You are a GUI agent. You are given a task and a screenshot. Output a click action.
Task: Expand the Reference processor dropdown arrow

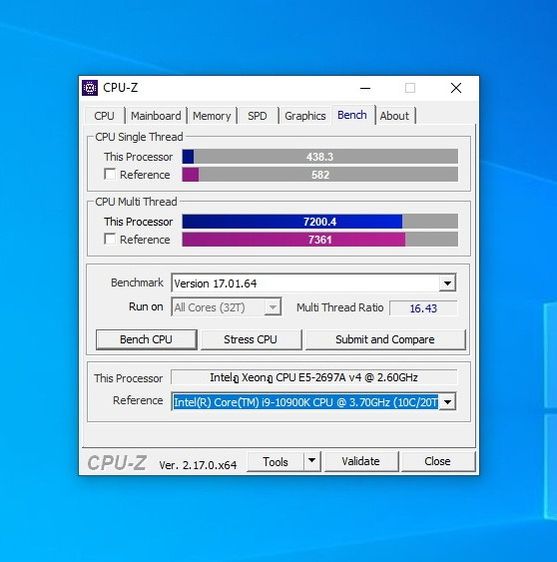tap(448, 402)
